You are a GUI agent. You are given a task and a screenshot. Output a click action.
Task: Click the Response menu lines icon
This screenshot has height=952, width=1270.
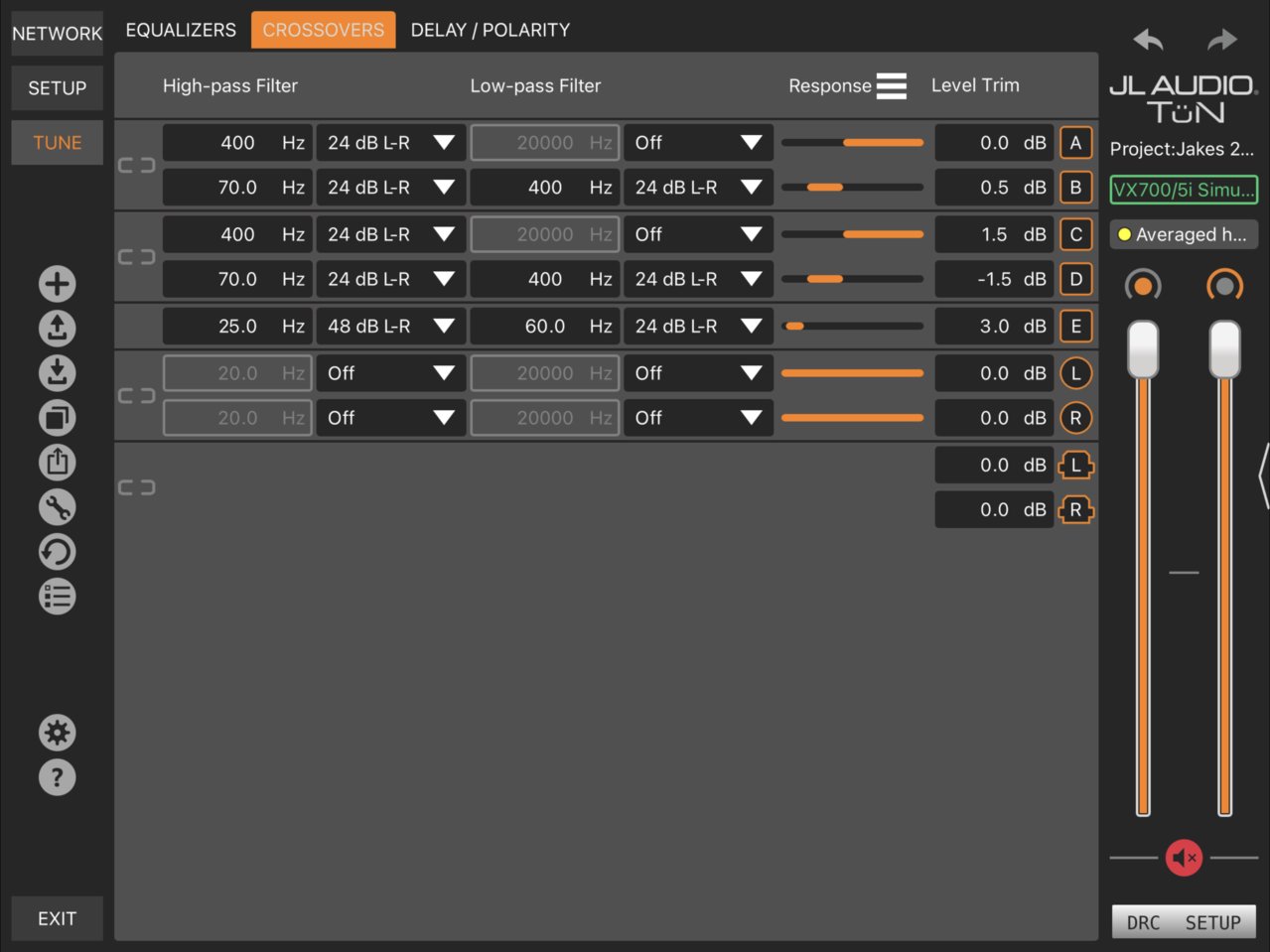891,86
